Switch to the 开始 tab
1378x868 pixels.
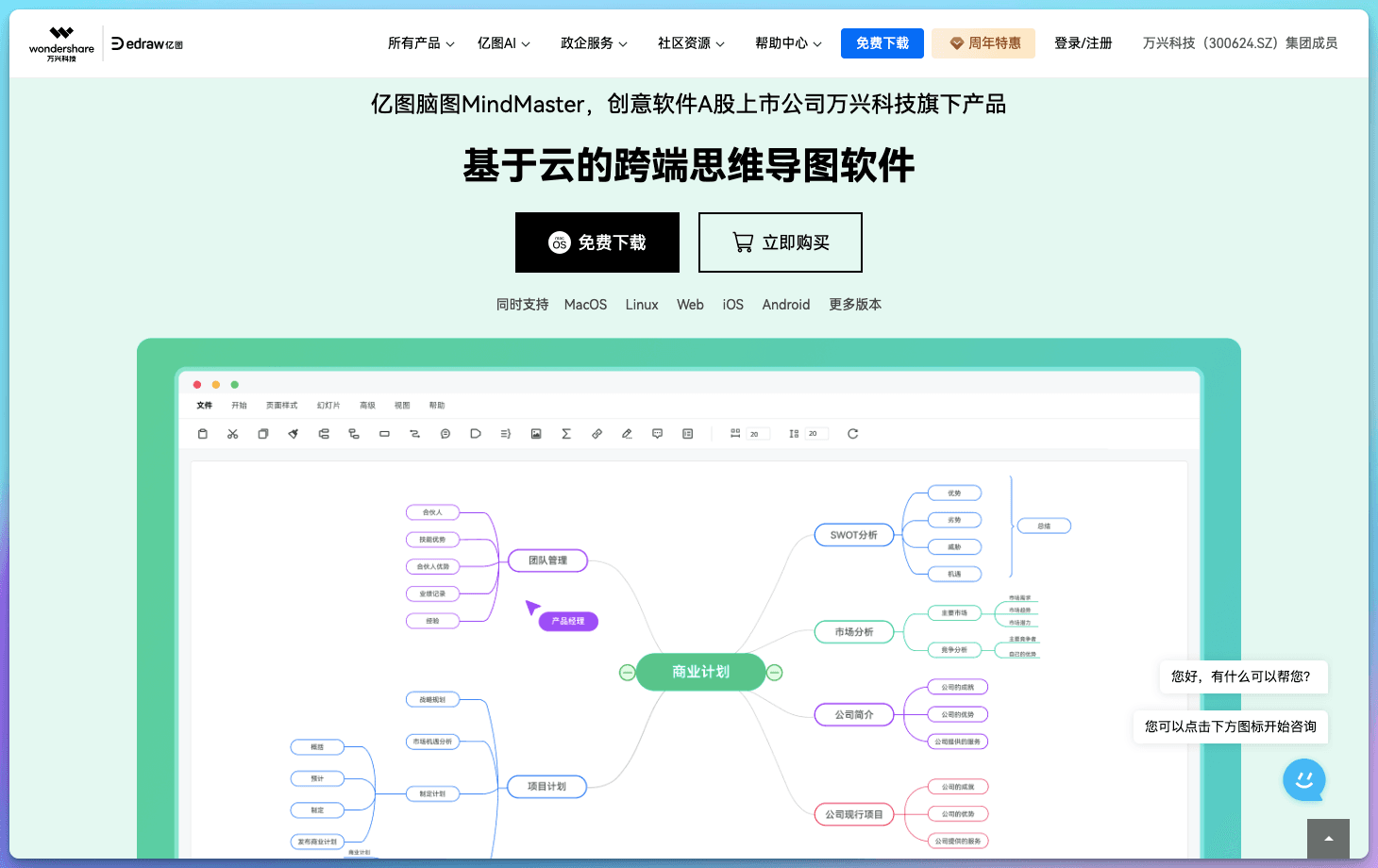coord(239,406)
